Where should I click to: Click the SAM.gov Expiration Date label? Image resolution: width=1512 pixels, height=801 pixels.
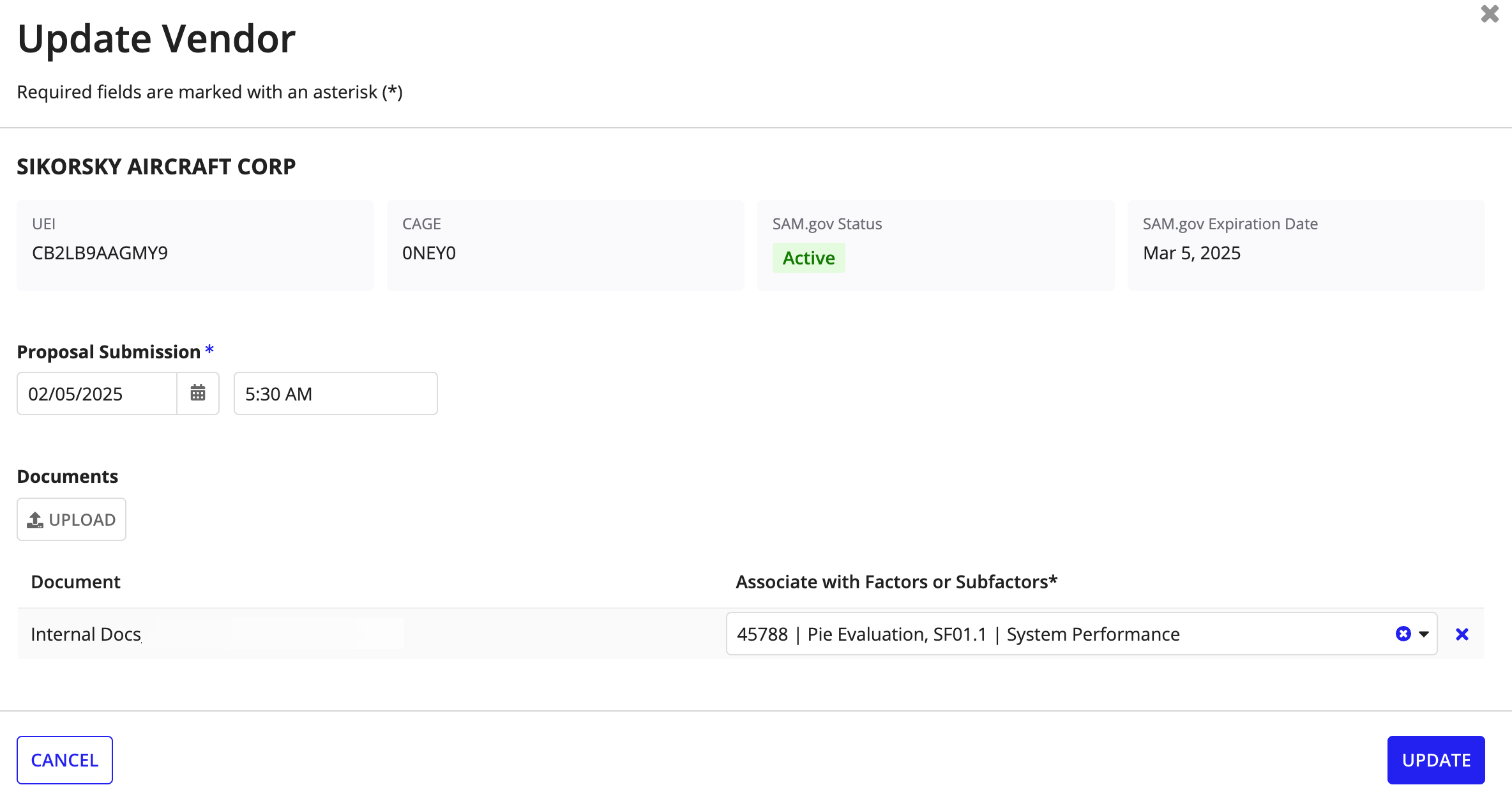1230,224
